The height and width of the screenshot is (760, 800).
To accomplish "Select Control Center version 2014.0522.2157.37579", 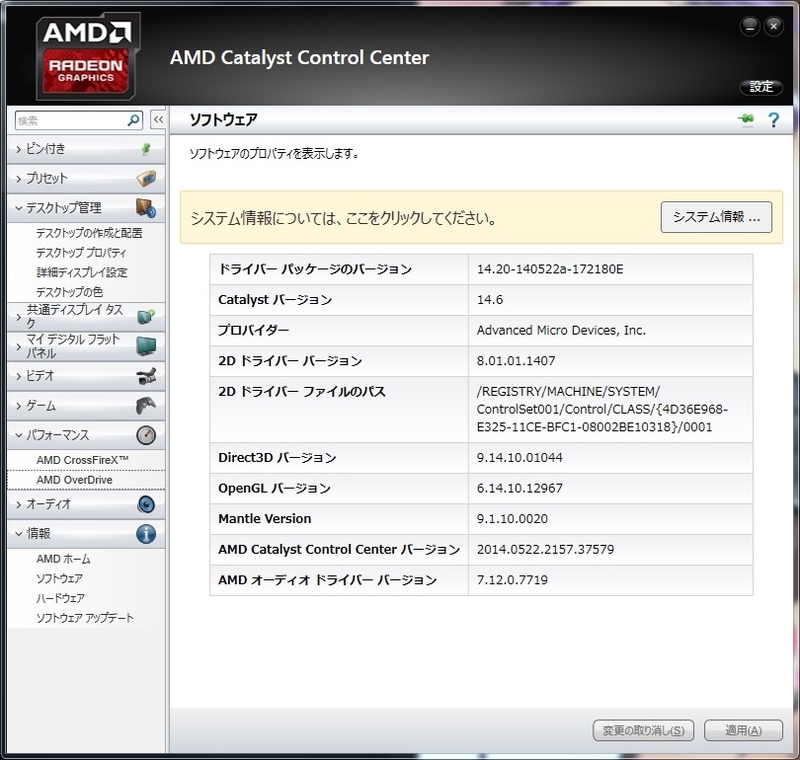I will click(545, 549).
